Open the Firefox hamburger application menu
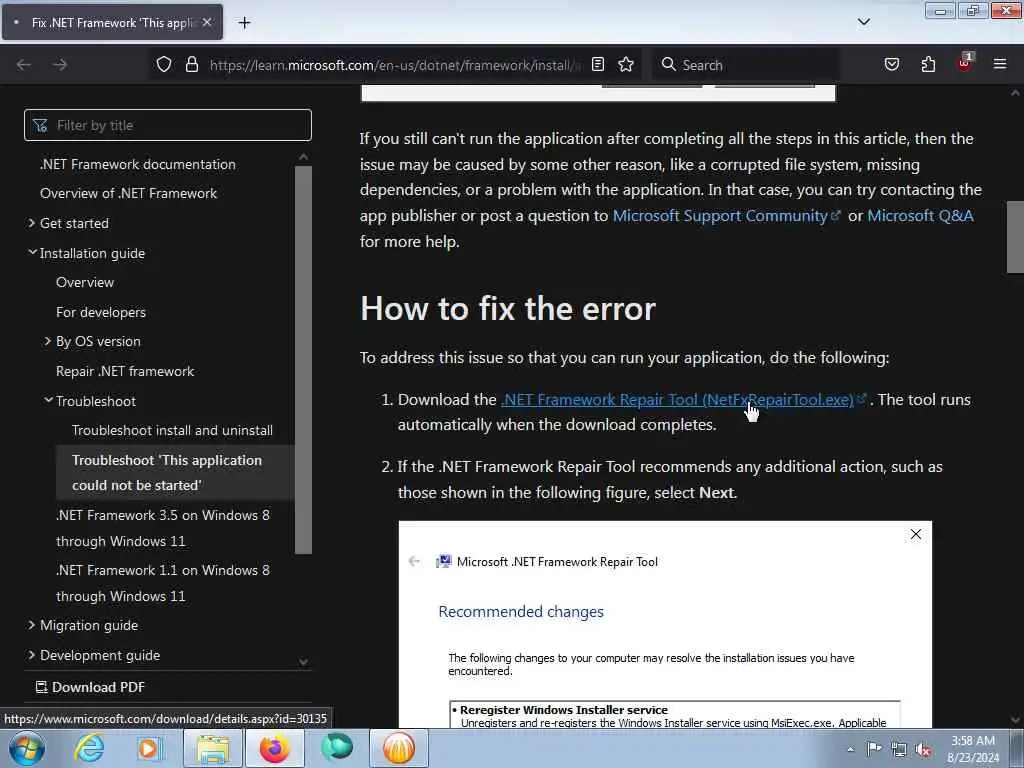The image size is (1024, 768). coord(1000,64)
